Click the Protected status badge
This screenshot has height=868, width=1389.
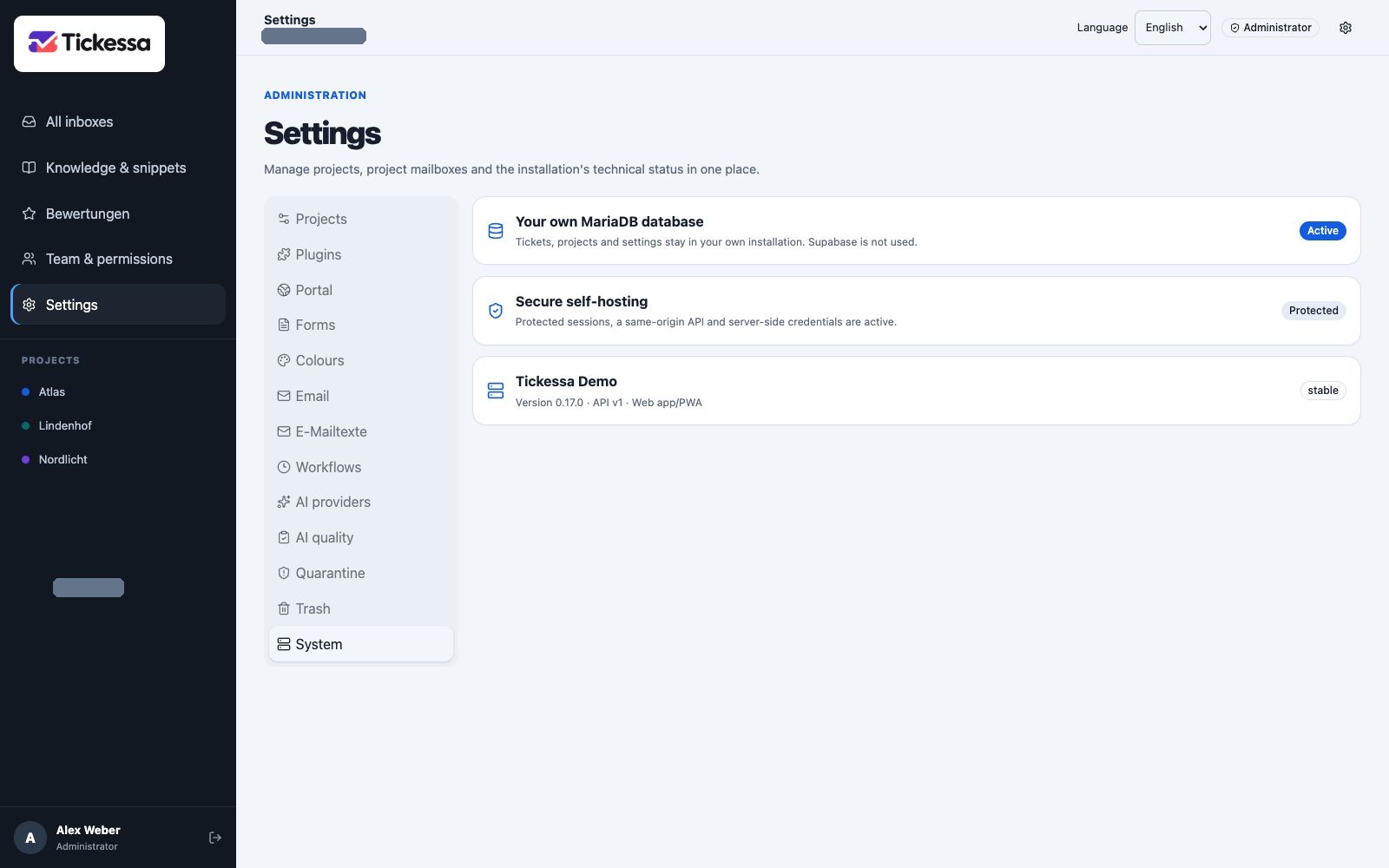1313,311
